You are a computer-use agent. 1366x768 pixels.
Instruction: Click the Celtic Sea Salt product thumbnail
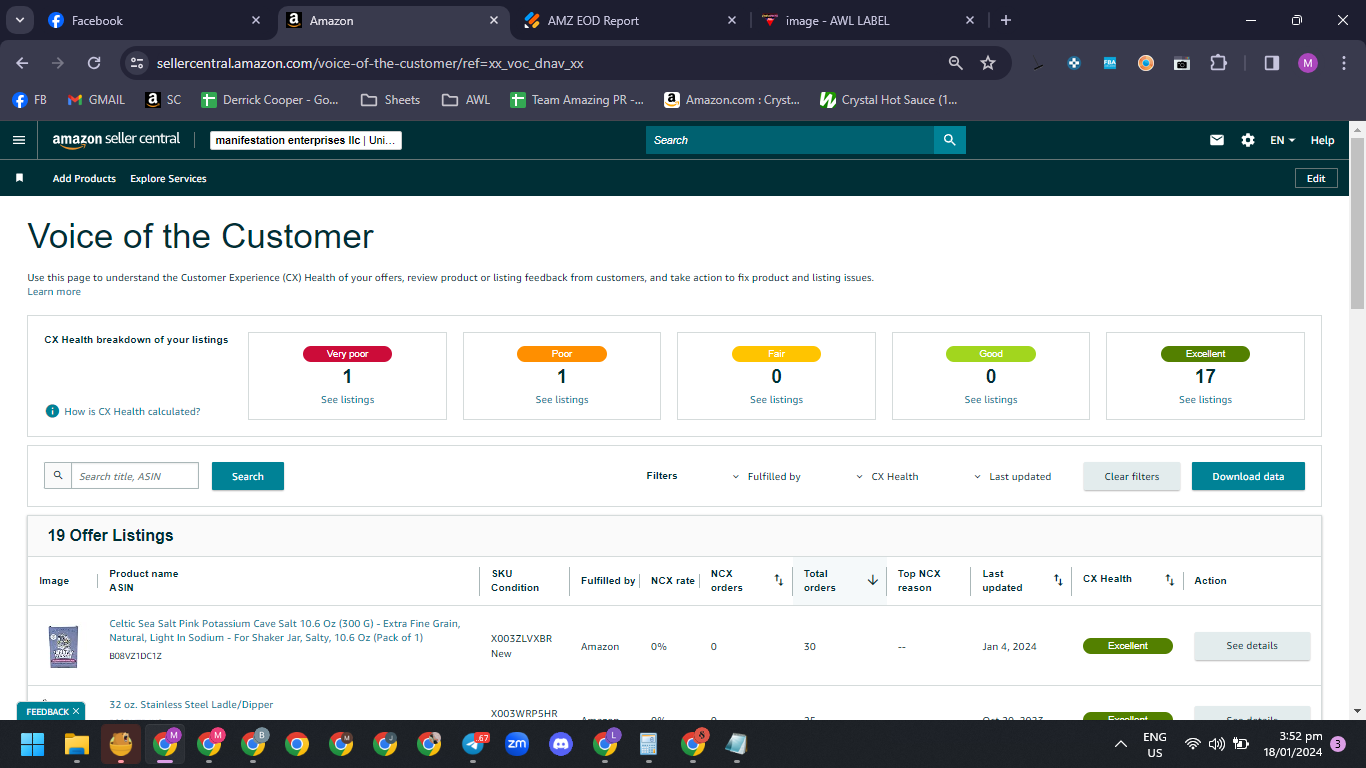(x=64, y=646)
